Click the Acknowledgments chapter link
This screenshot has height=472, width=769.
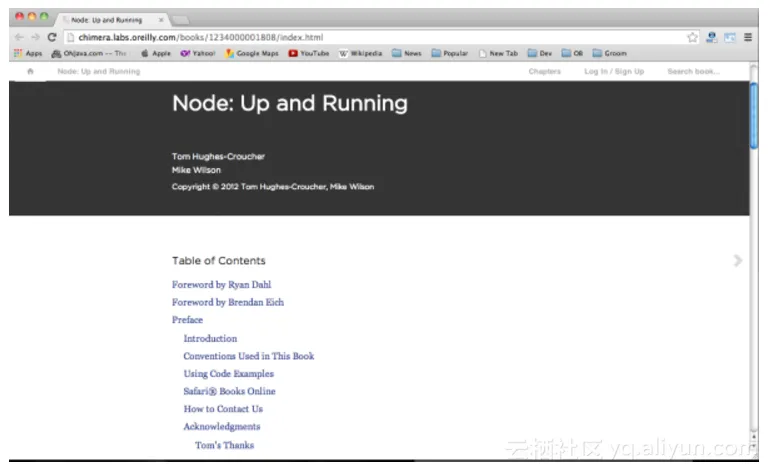tap(221, 427)
